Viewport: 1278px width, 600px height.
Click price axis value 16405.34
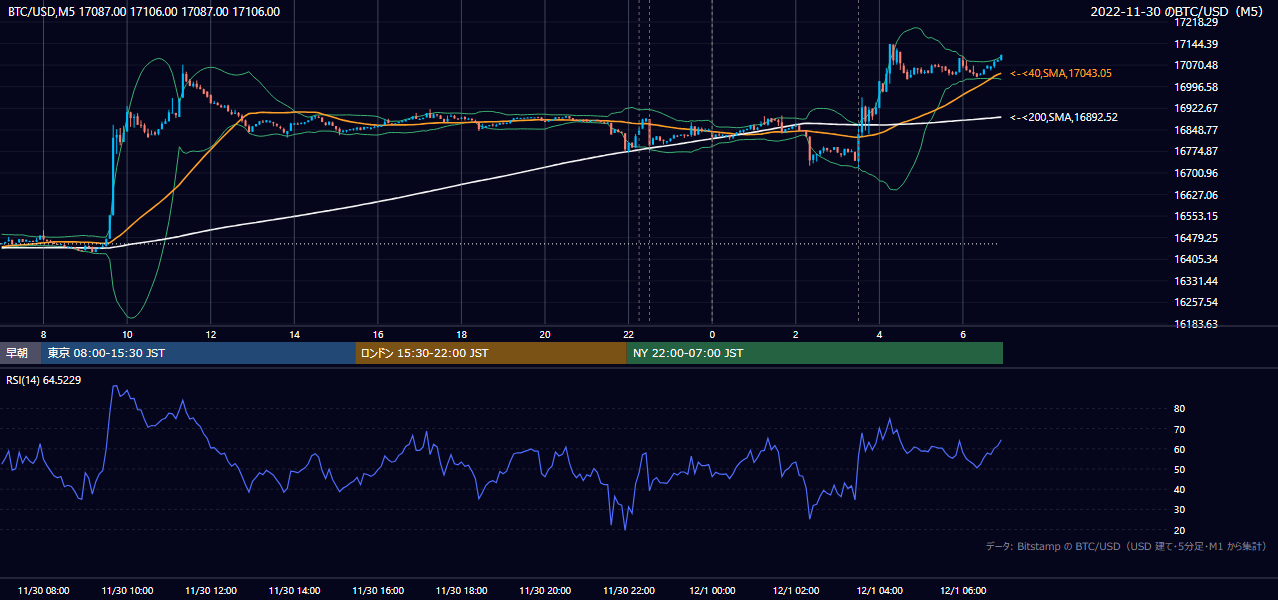[x=1195, y=259]
